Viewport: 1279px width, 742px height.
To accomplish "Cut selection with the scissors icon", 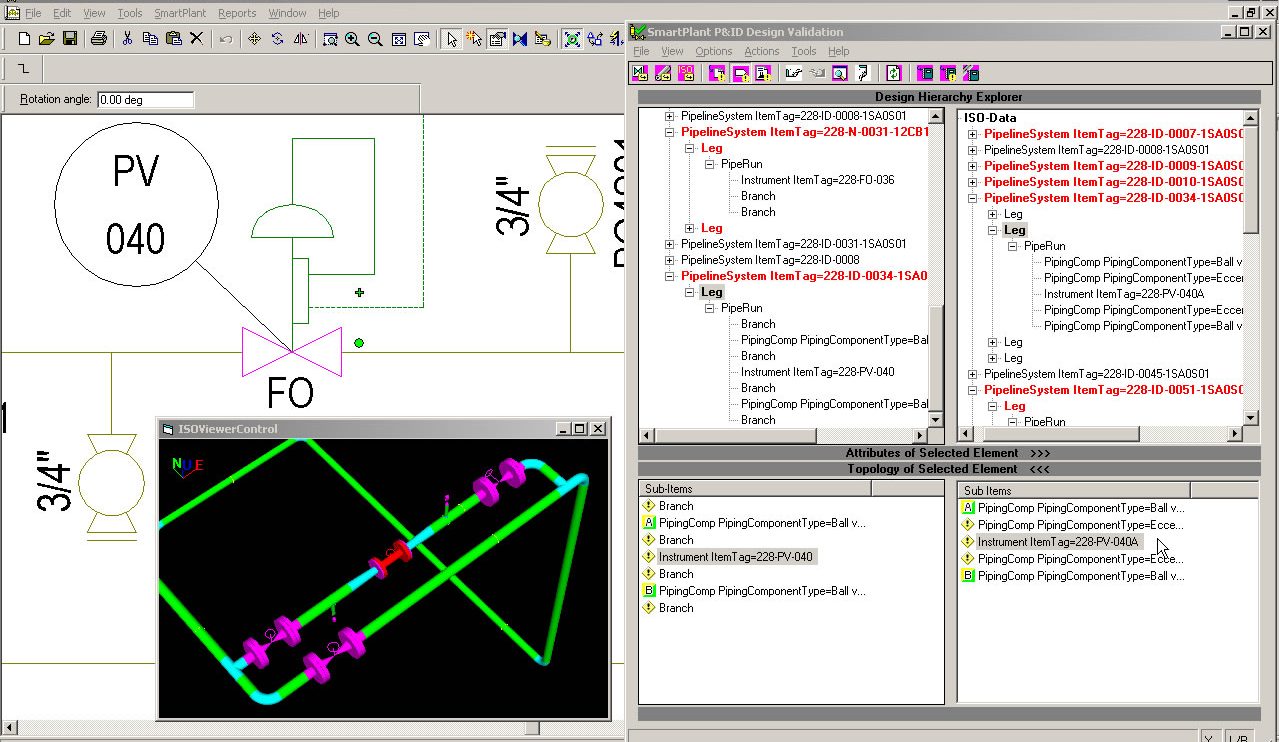I will (127, 39).
